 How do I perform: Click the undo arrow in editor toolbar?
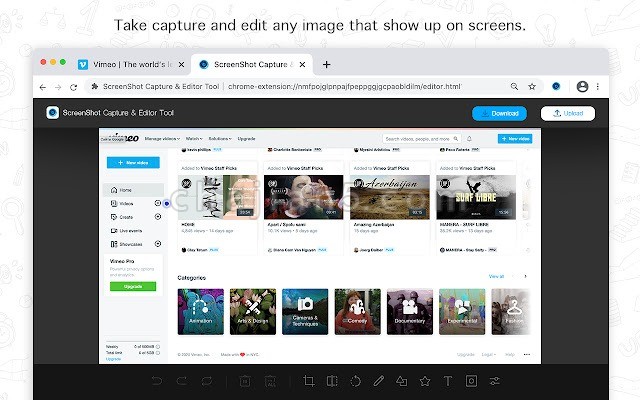tap(157, 381)
